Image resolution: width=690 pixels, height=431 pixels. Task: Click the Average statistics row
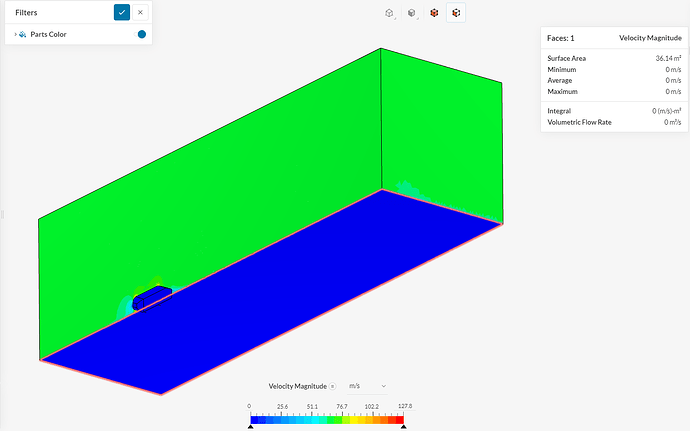point(614,80)
